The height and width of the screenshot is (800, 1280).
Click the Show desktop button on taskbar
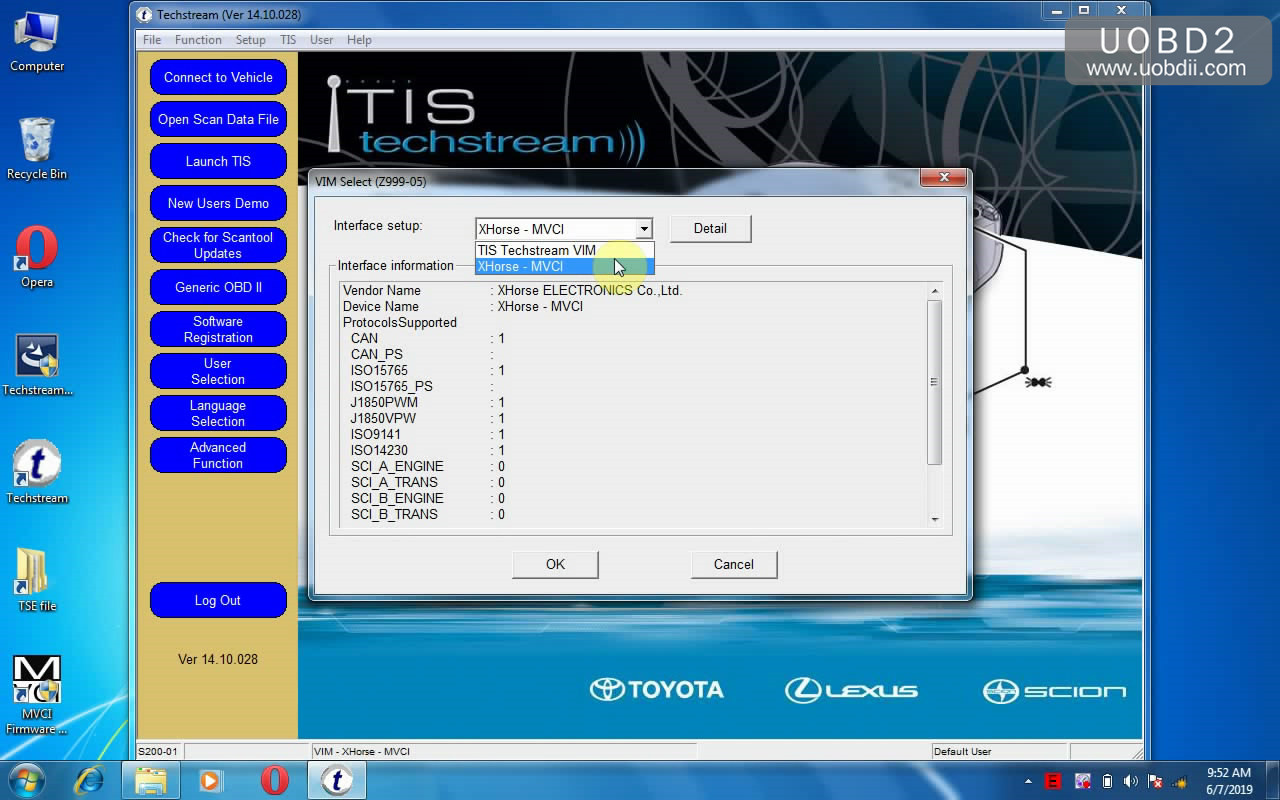pos(1273,781)
